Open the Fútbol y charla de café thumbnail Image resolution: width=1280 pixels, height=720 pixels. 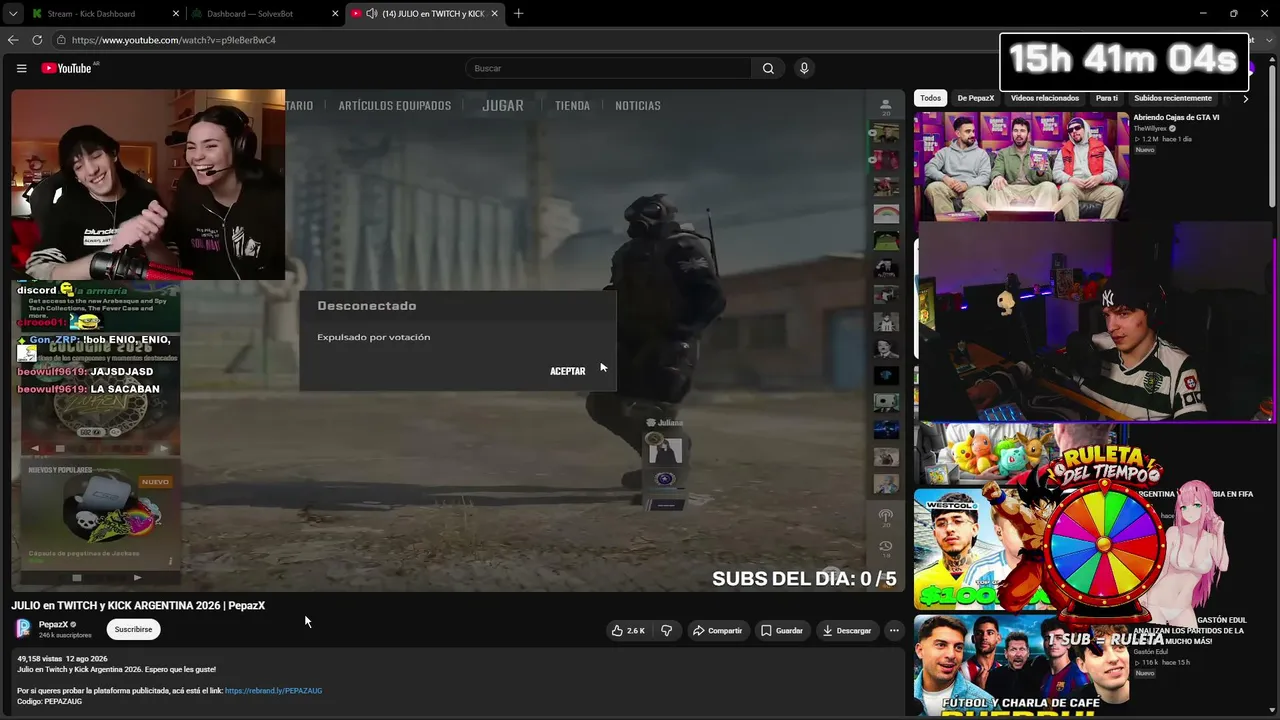[1021, 665]
